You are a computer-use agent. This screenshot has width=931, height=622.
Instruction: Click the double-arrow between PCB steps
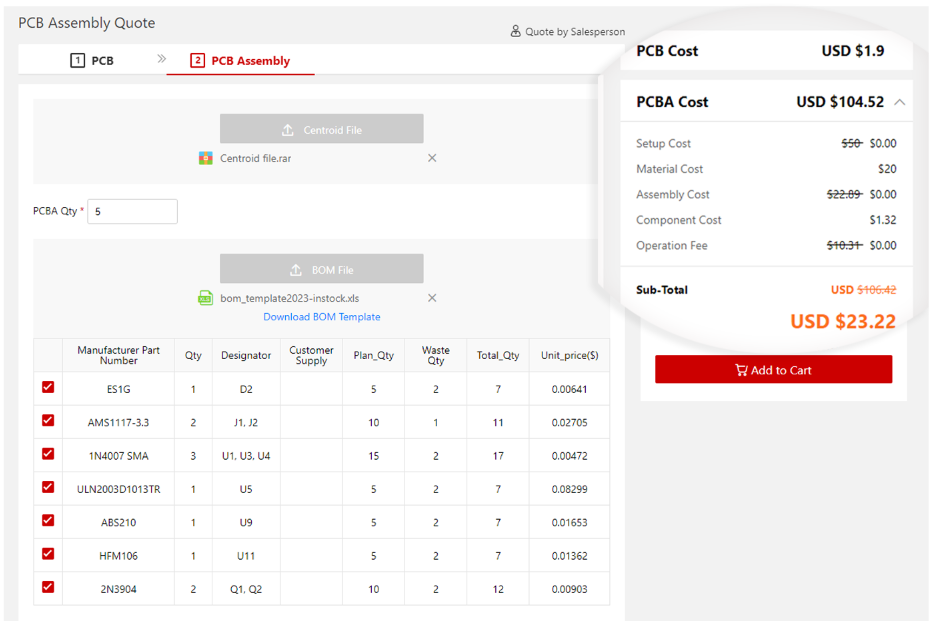click(162, 59)
